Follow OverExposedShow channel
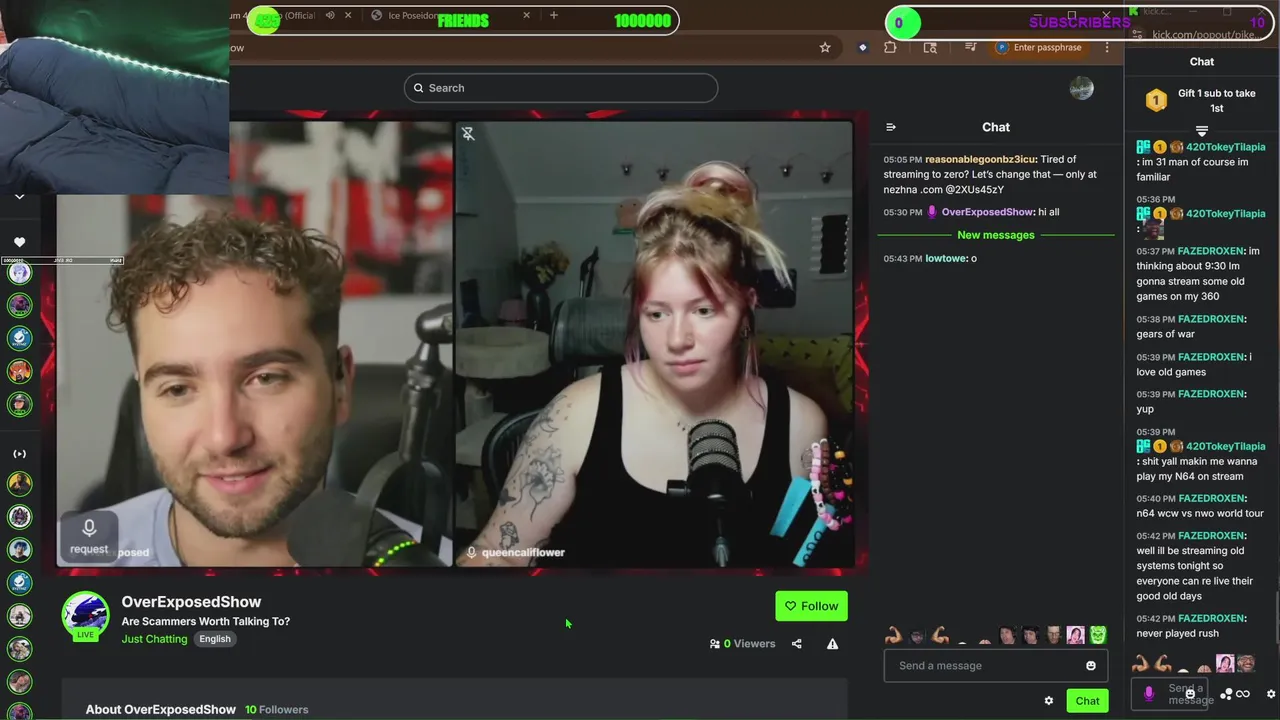Viewport: 1280px width, 720px height. 811,606
